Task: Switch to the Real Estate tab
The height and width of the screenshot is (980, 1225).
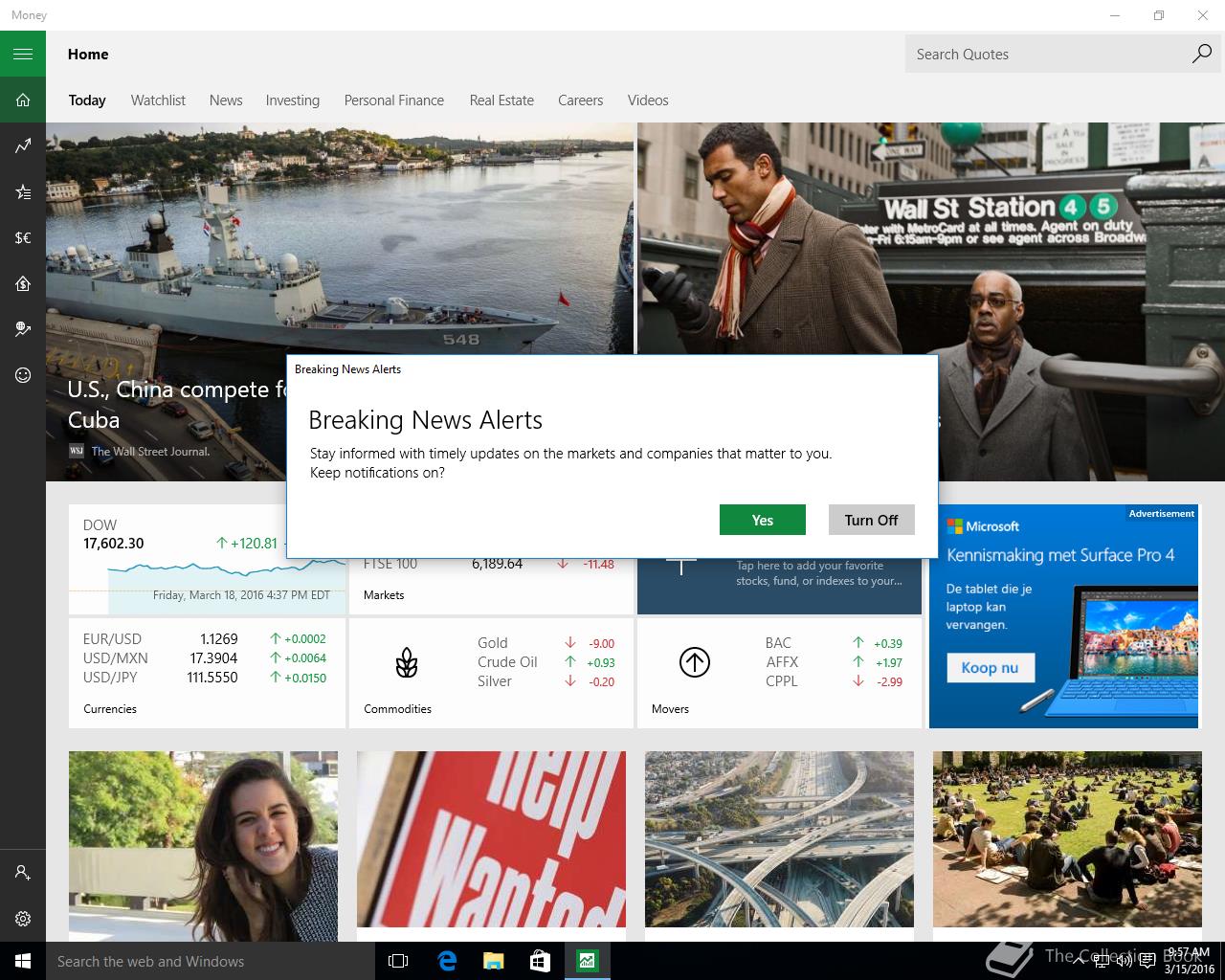Action: 501,100
